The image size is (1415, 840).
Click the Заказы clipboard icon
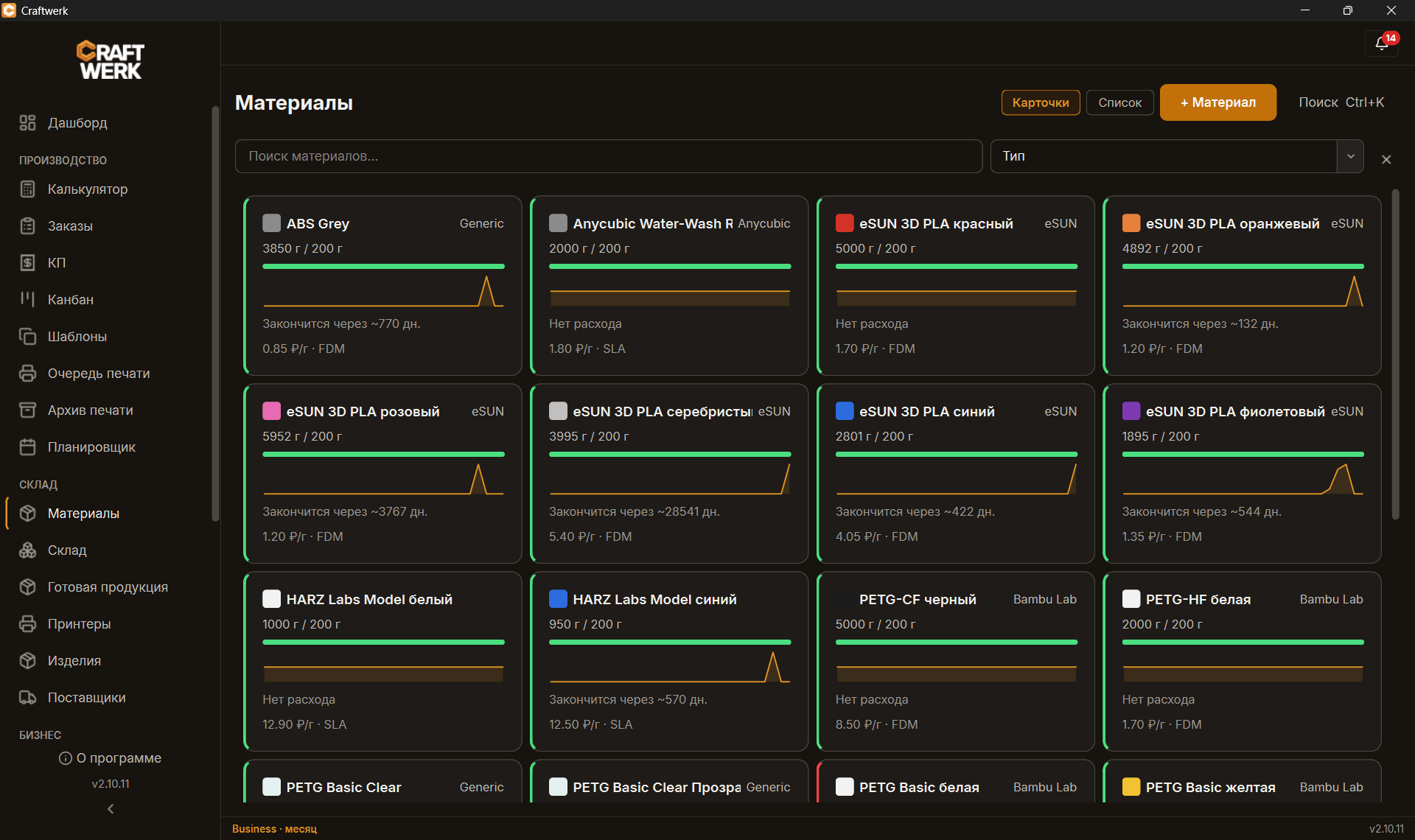[28, 226]
